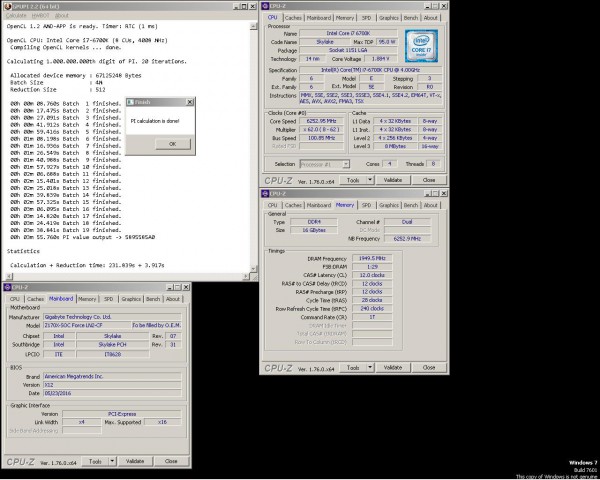Open Graphics tab in top CPU-Z window
The image size is (600, 480).
click(389, 18)
